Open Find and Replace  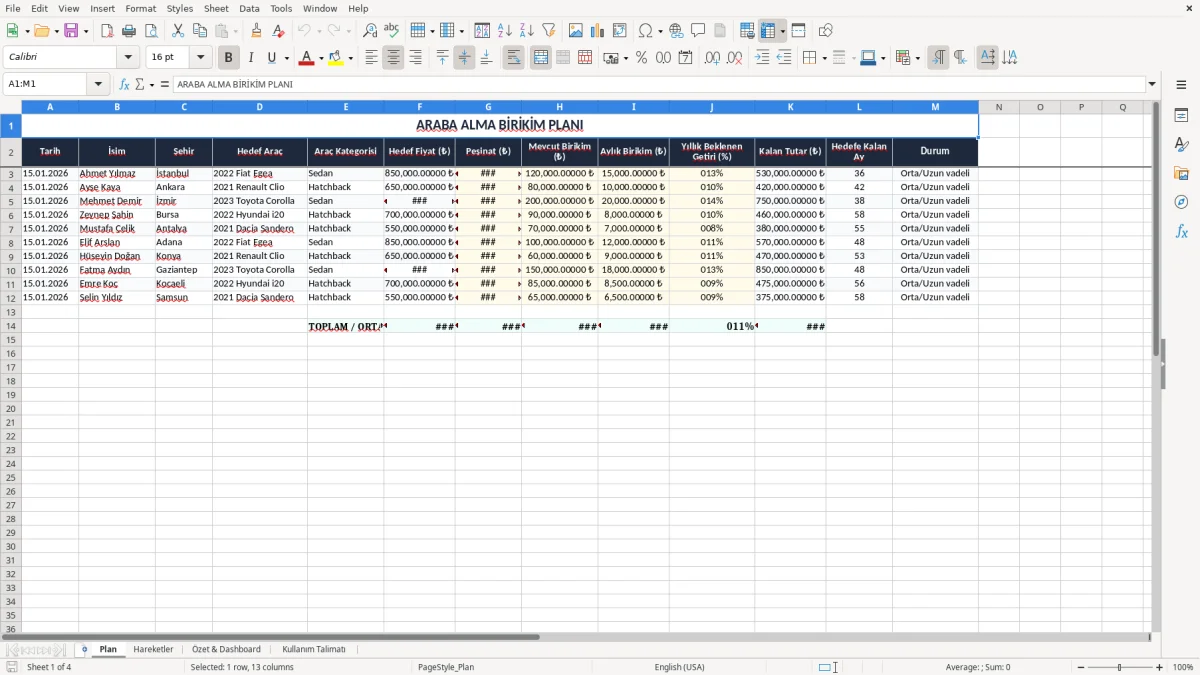click(370, 31)
